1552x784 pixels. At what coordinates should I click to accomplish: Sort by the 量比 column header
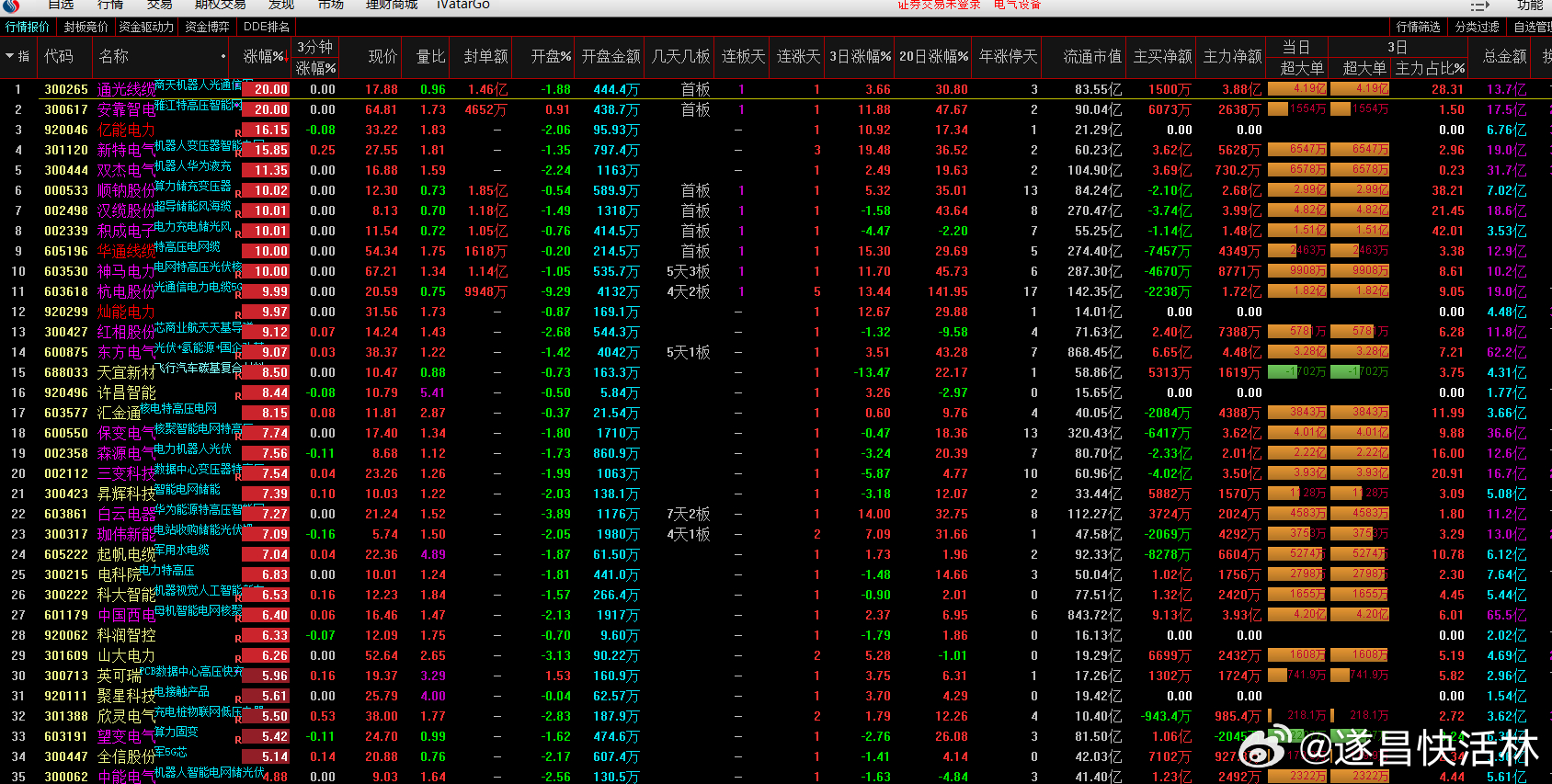430,56
